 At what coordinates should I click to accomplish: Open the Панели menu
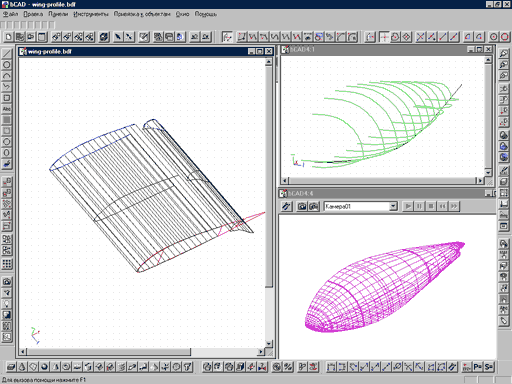(58, 14)
